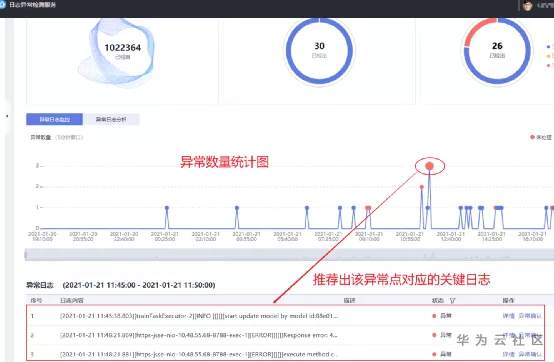Open the user avatar in top right
Screen dimensions: 554x362
528,5
